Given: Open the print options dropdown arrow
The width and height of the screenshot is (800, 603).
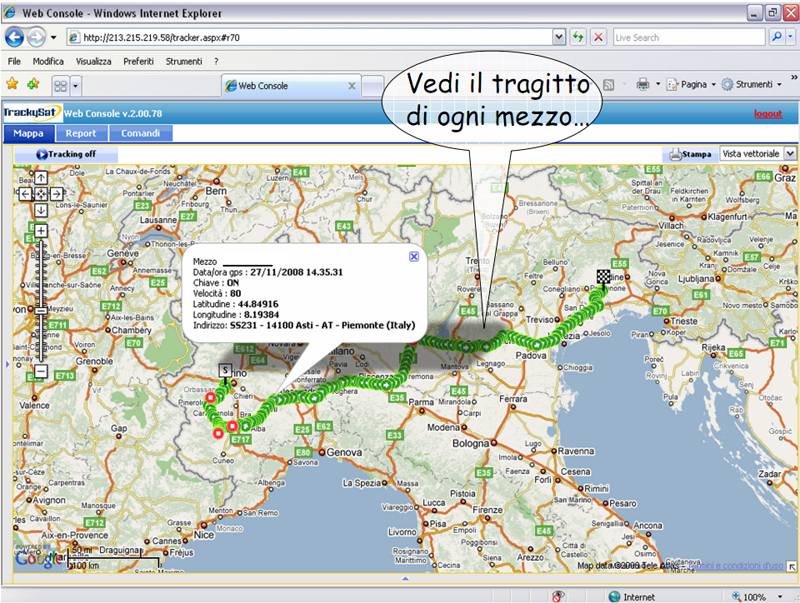Looking at the screenshot, I should [x=658, y=84].
